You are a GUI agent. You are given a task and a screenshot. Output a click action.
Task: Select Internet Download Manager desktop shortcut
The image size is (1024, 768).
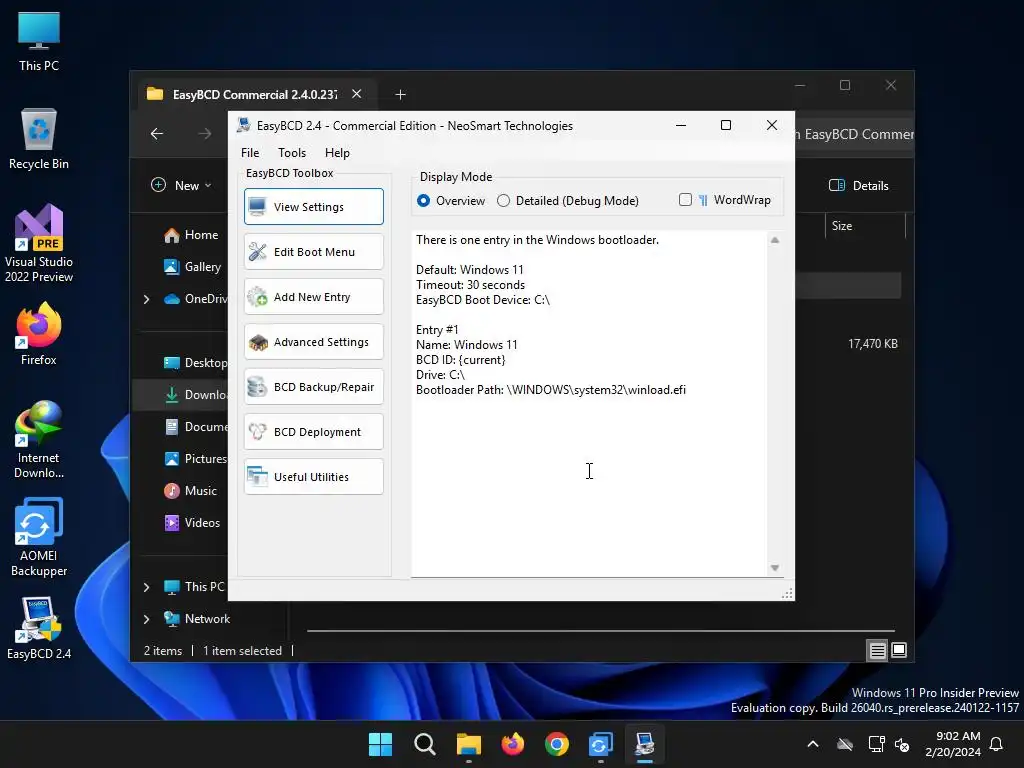[39, 440]
